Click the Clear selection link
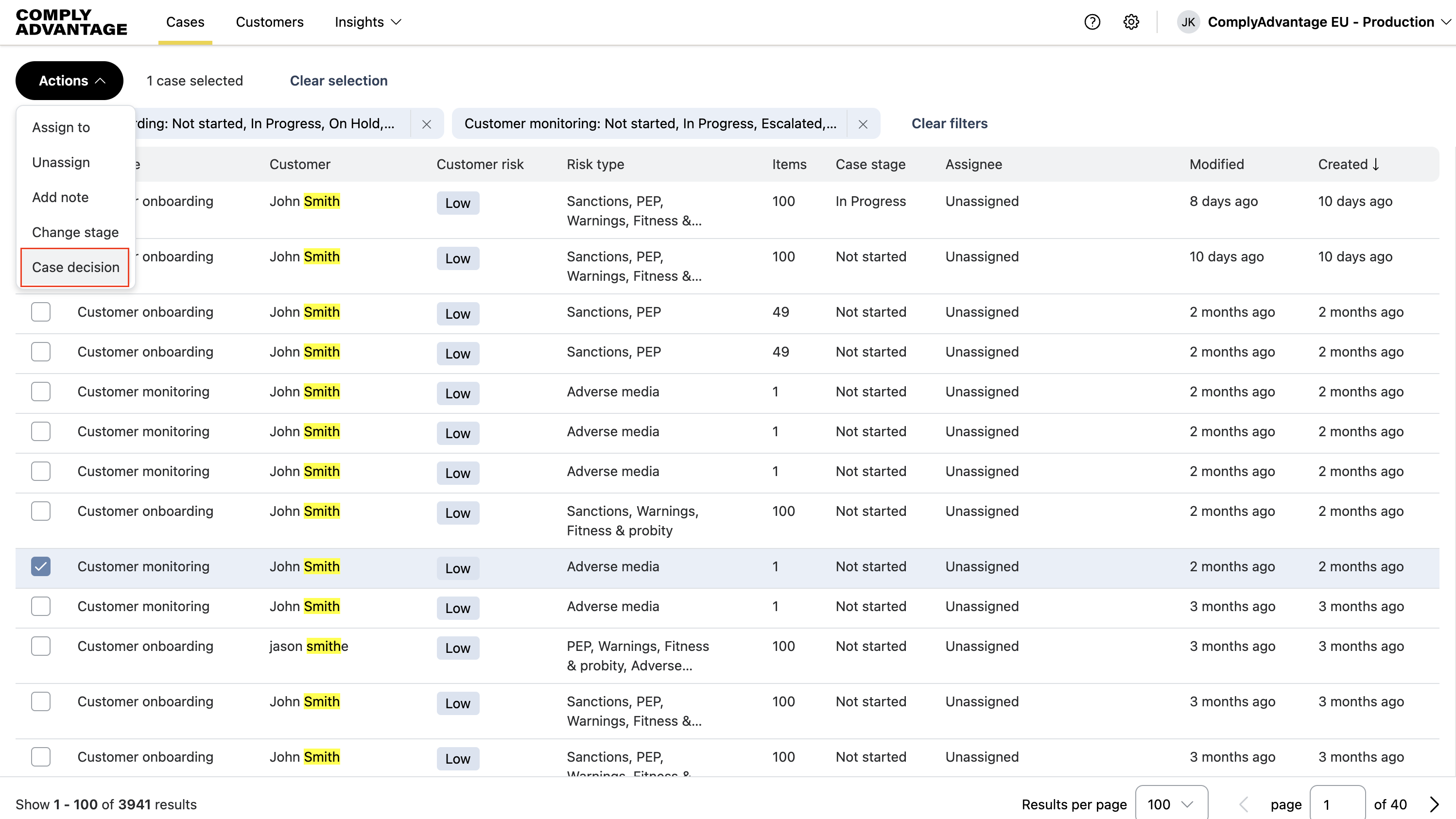Viewport: 1456px width, 819px height. pos(338,81)
